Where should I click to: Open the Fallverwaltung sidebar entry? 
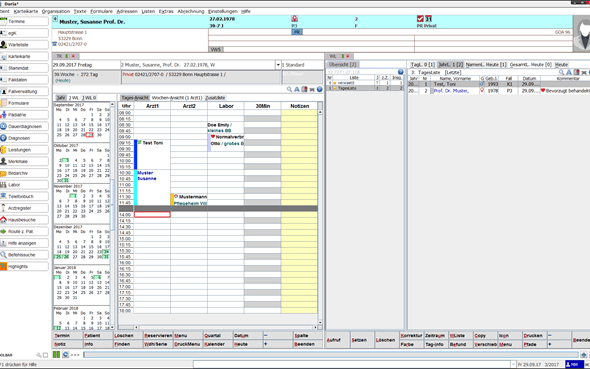[x=24, y=91]
